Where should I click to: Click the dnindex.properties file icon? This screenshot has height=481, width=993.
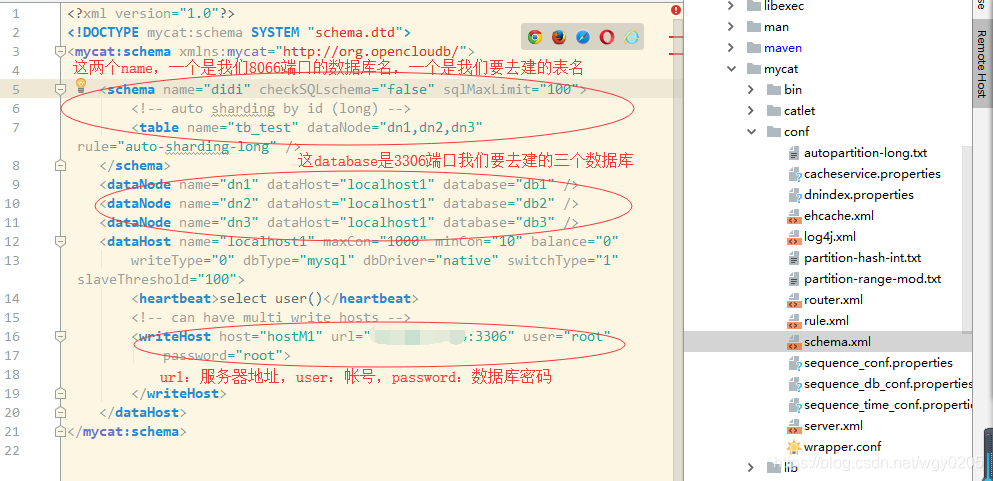click(x=794, y=195)
